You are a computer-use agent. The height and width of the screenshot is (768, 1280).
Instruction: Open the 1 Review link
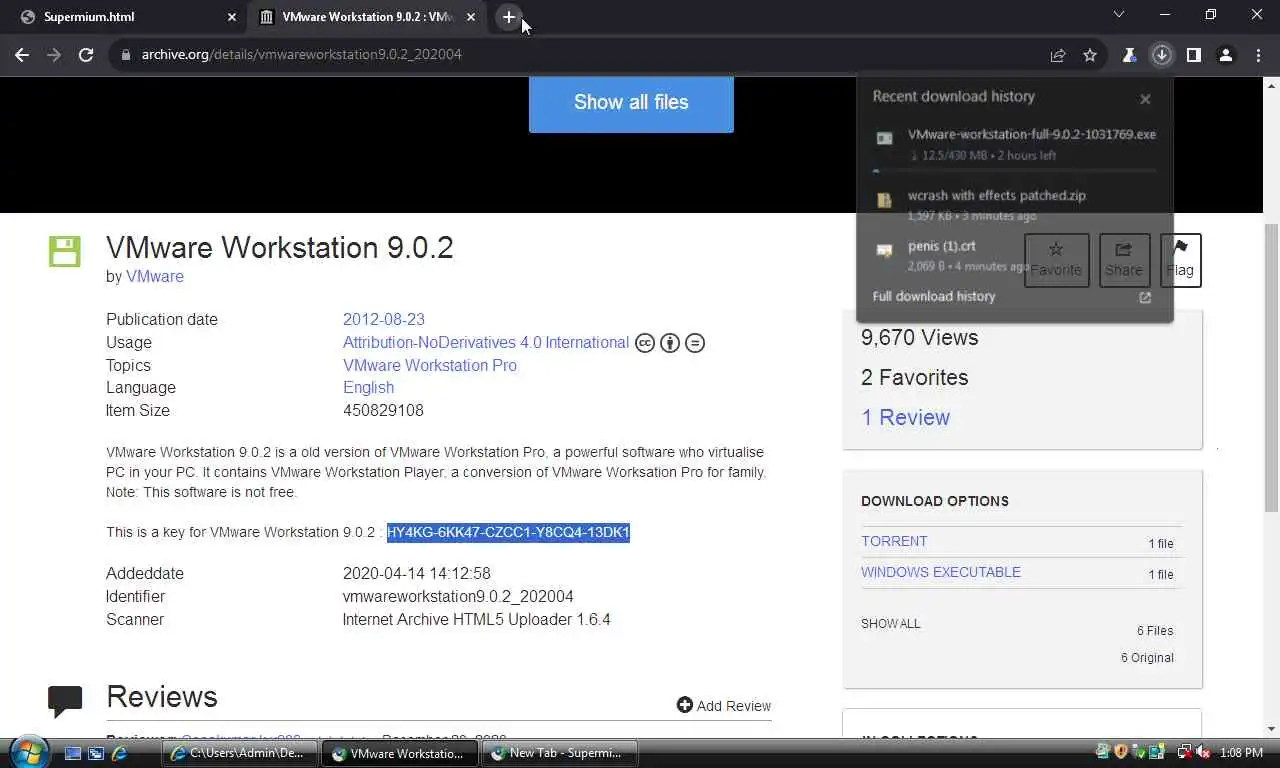(x=906, y=418)
